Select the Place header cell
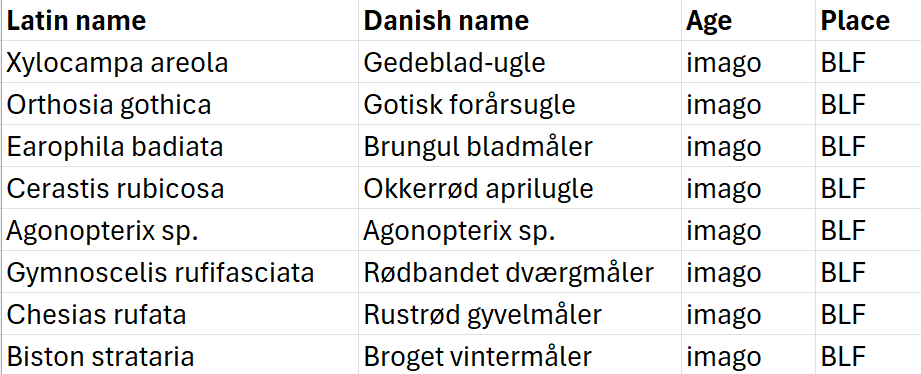This screenshot has height=374, width=921. click(x=868, y=21)
